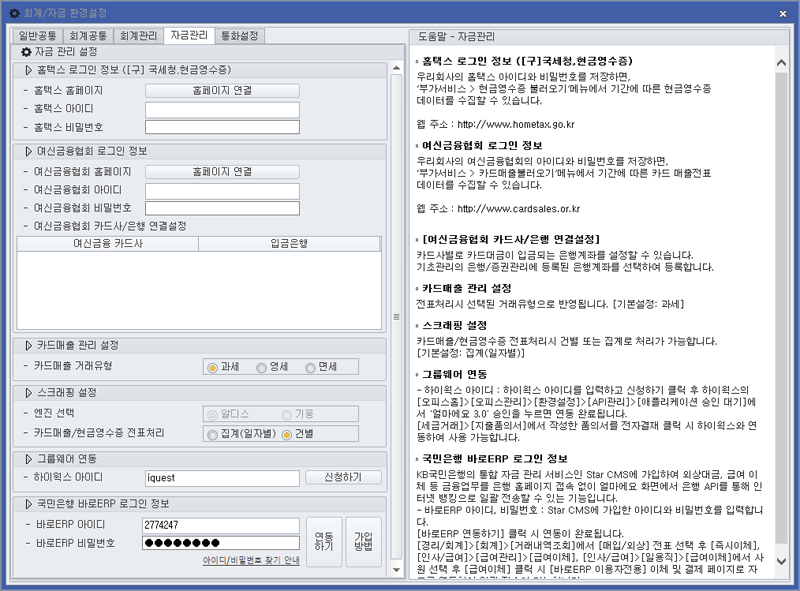
Task: Open the 통화설정 tab
Action: [x=239, y=36]
